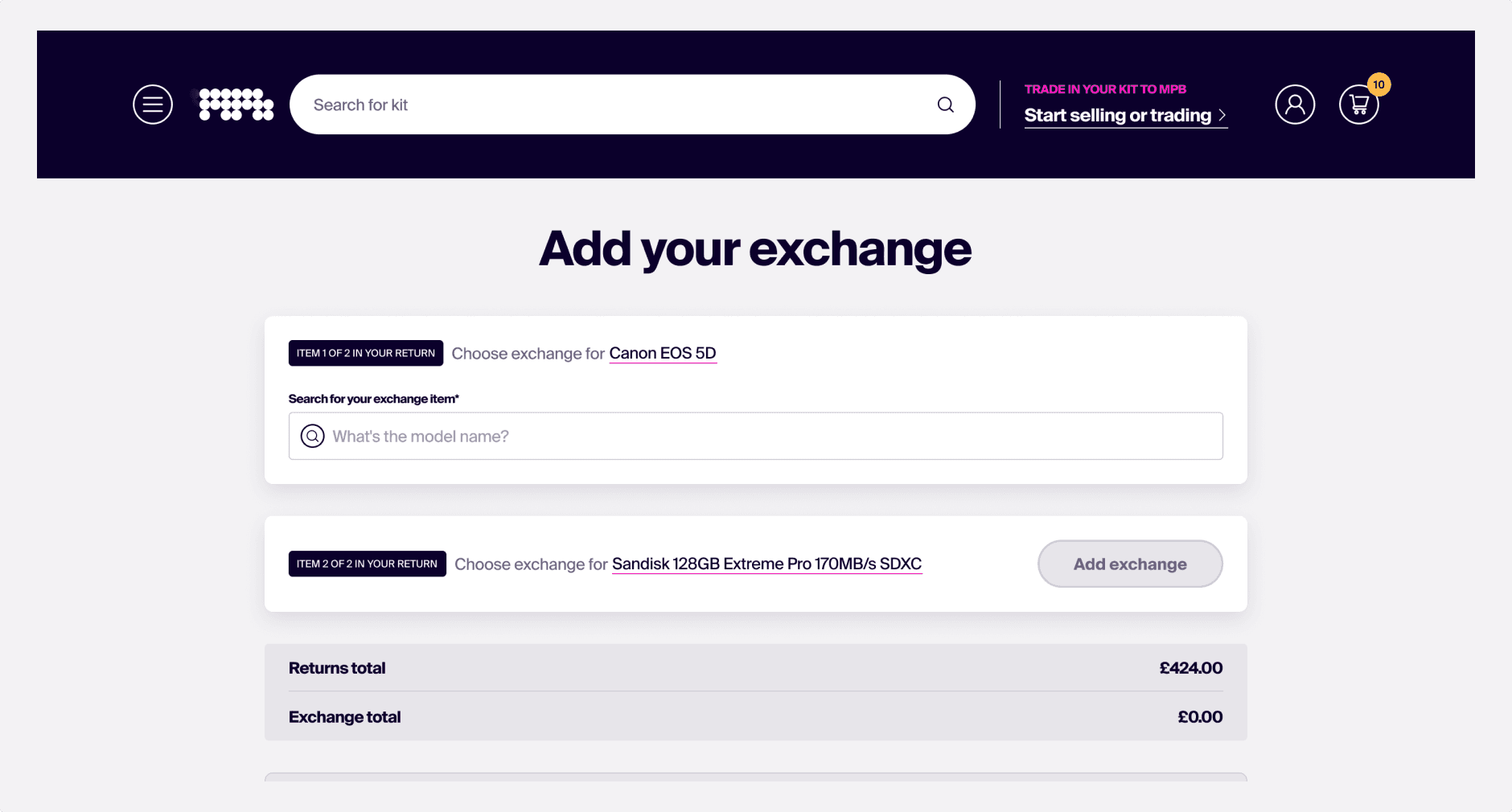Open the Sandisk 128GB Extreme Pro link
This screenshot has width=1512, height=812.
click(x=766, y=564)
